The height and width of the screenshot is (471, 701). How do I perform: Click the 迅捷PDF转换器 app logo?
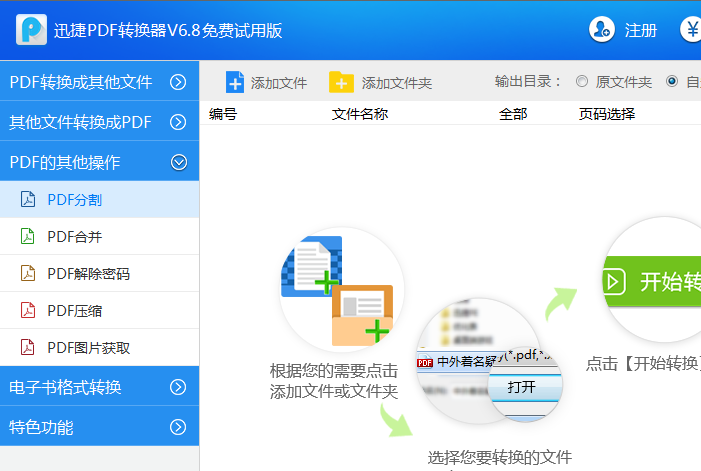(31, 30)
